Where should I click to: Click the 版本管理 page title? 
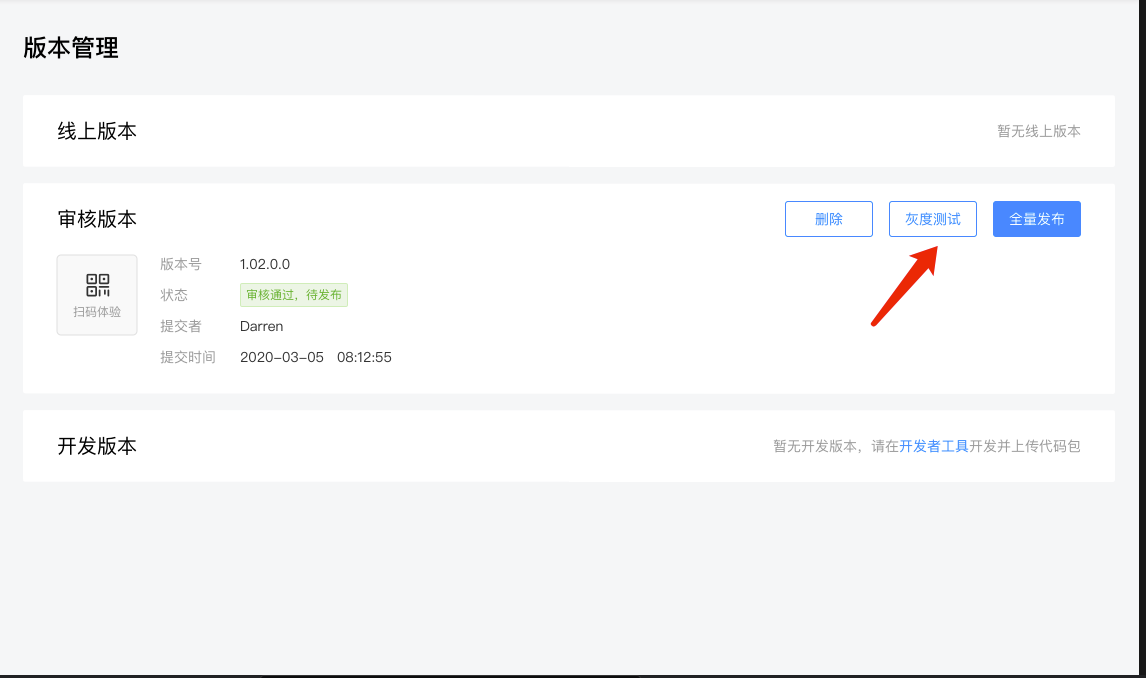point(71,48)
